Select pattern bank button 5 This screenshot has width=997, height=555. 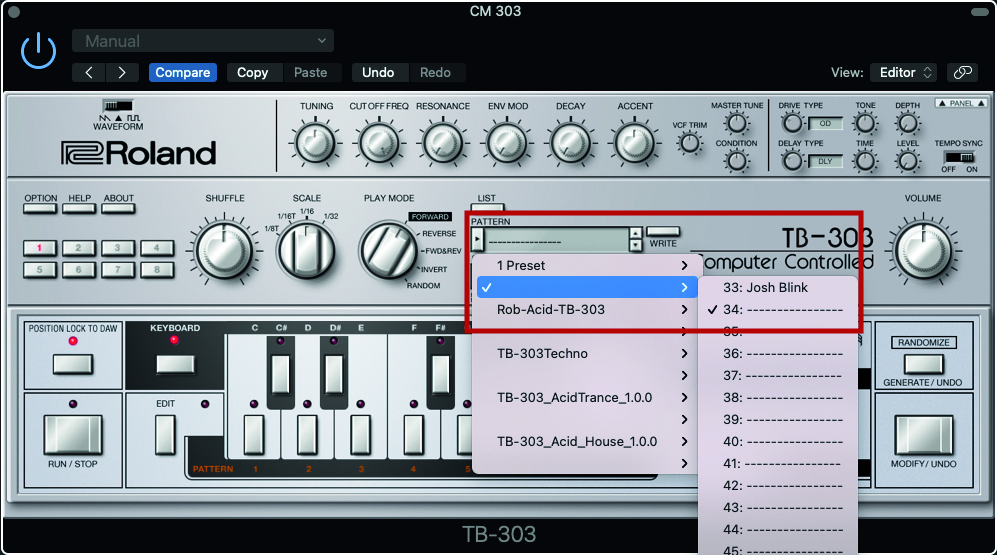pyautogui.click(x=39, y=270)
